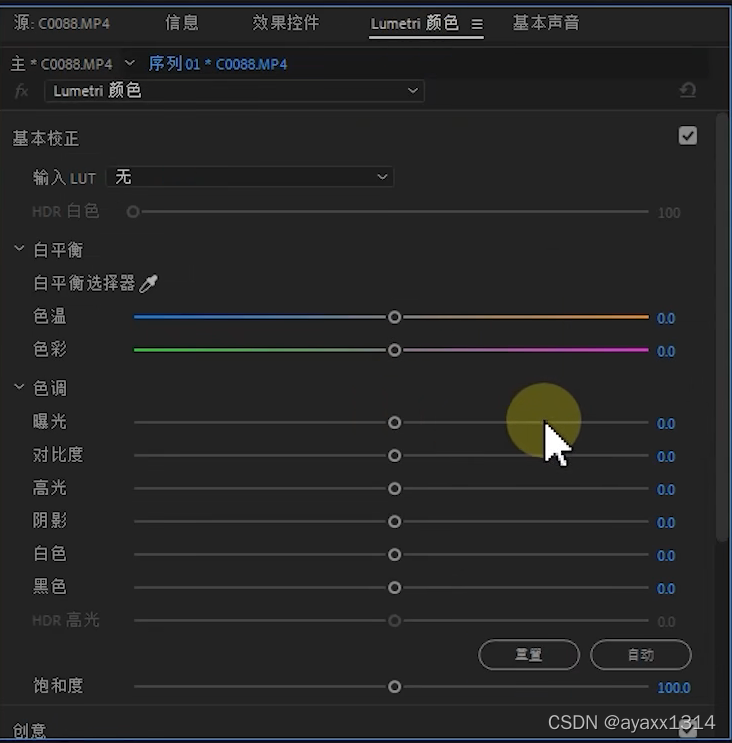This screenshot has height=743, width=732.
Task: Open the Lumetri 颜色 effect dropdown
Action: pos(234,91)
